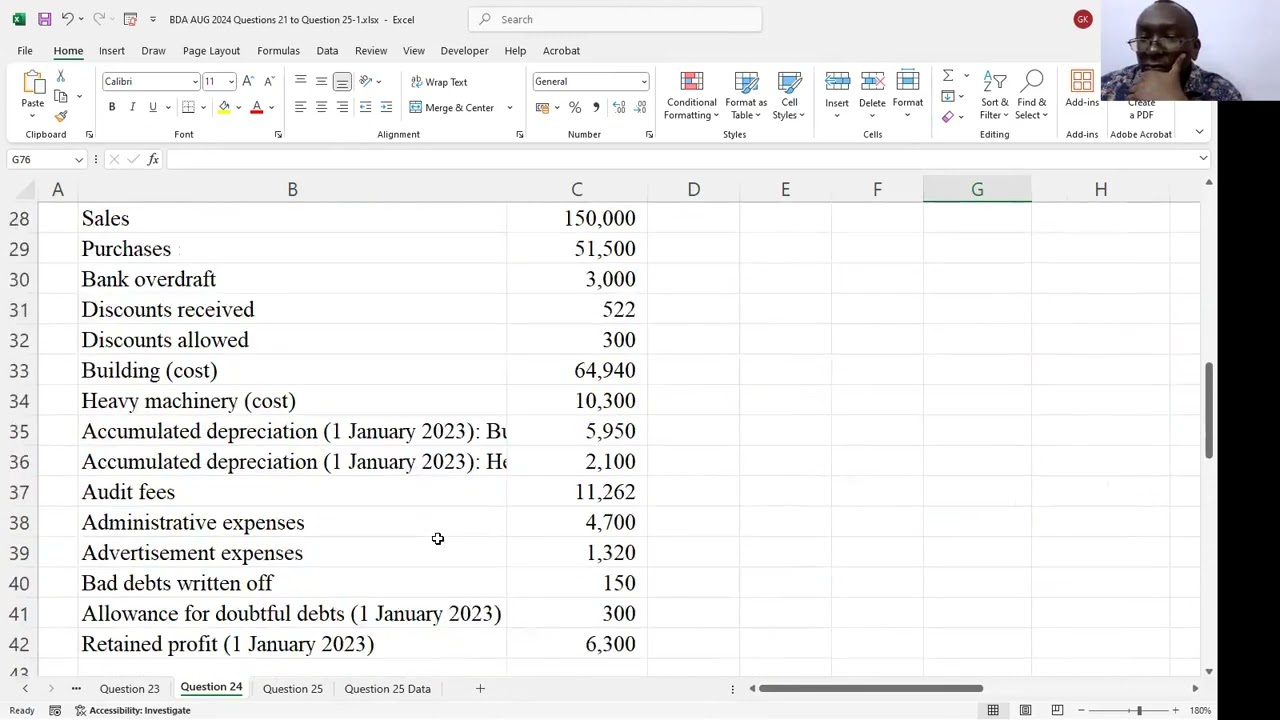Select cell containing Audit fees

coord(292,492)
